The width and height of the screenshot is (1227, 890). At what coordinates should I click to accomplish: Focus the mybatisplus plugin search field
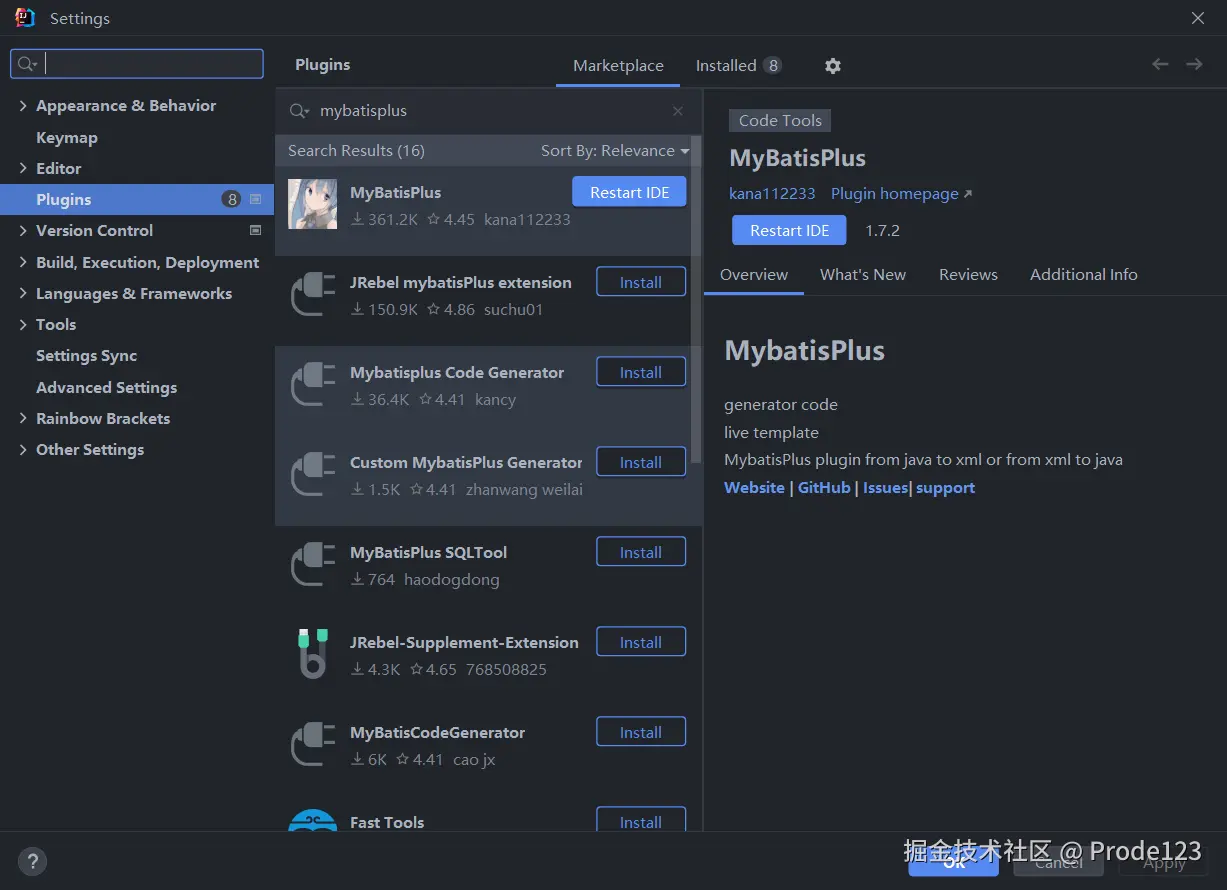point(490,111)
